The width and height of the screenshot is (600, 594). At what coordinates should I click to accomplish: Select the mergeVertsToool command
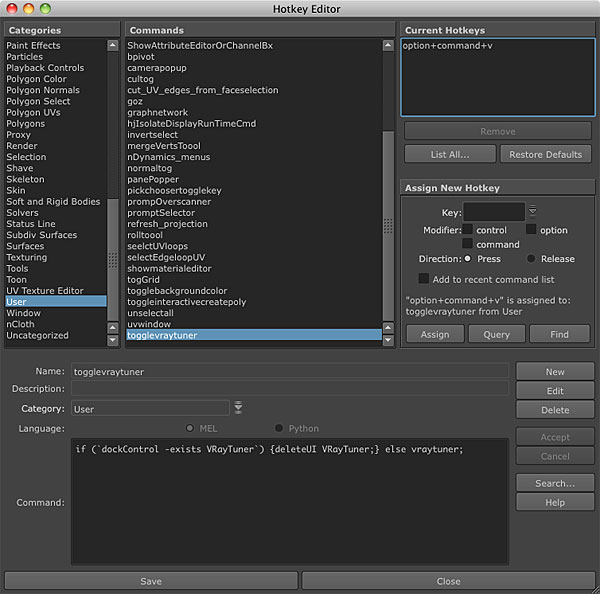pos(254,146)
